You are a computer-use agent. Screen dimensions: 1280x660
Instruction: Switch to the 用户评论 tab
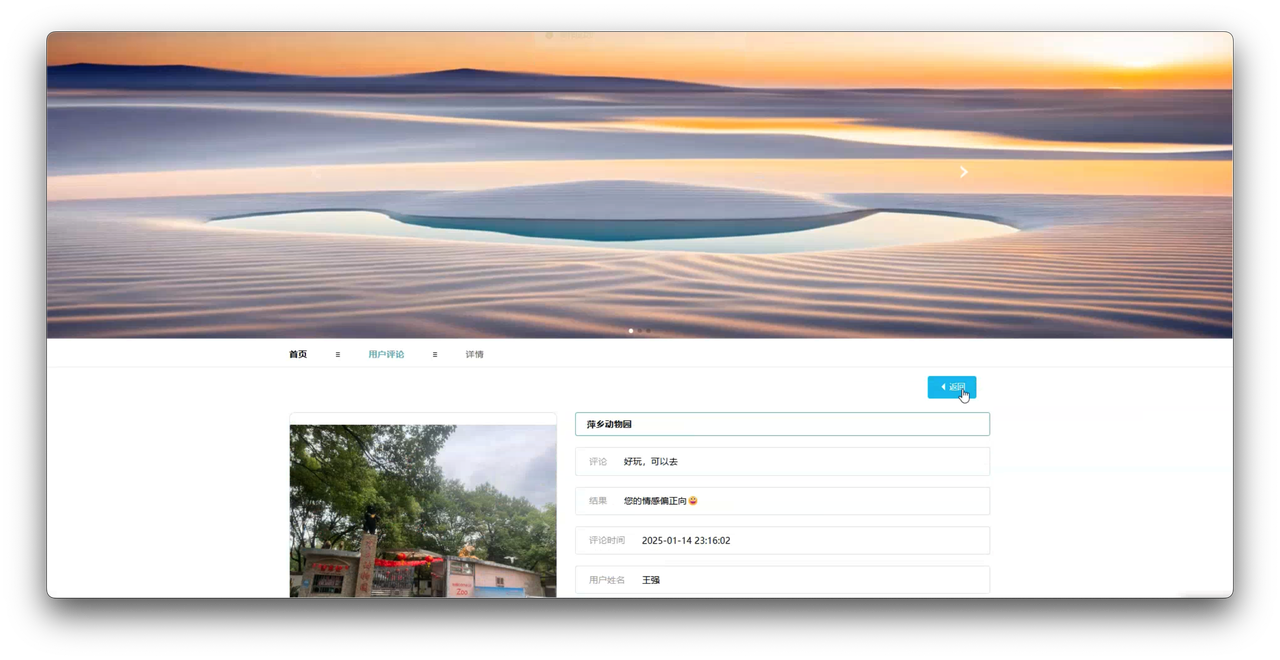coord(386,354)
